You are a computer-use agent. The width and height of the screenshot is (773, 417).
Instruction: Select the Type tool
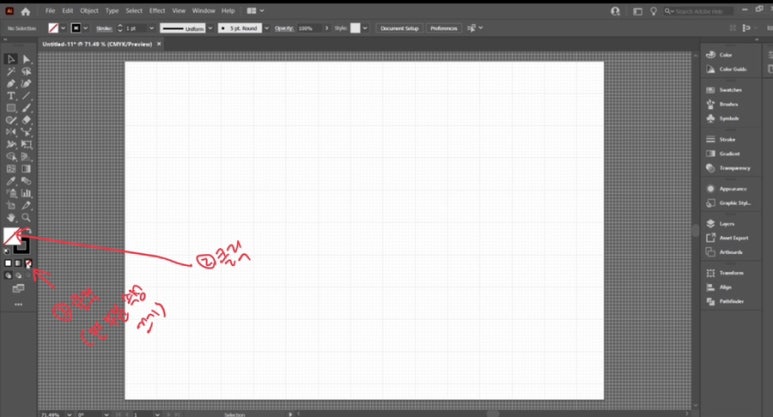pyautogui.click(x=11, y=96)
